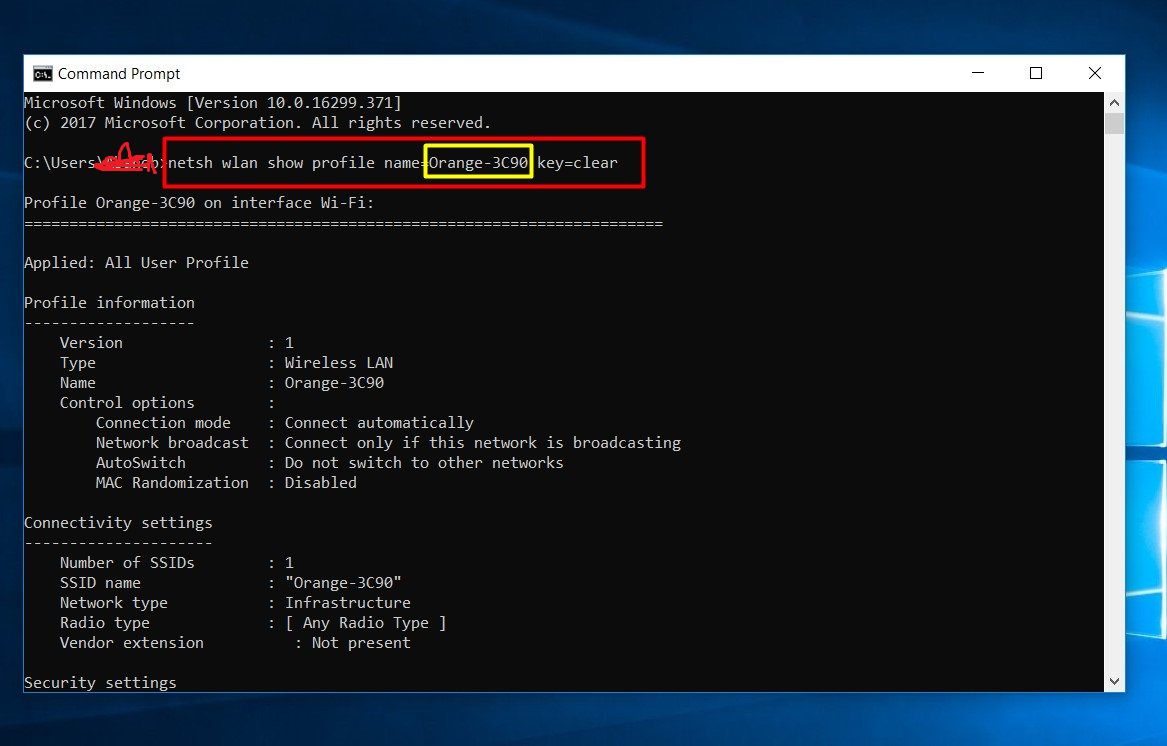Image resolution: width=1167 pixels, height=746 pixels.
Task: Click the "Infrastructure" network type value
Action: point(347,603)
